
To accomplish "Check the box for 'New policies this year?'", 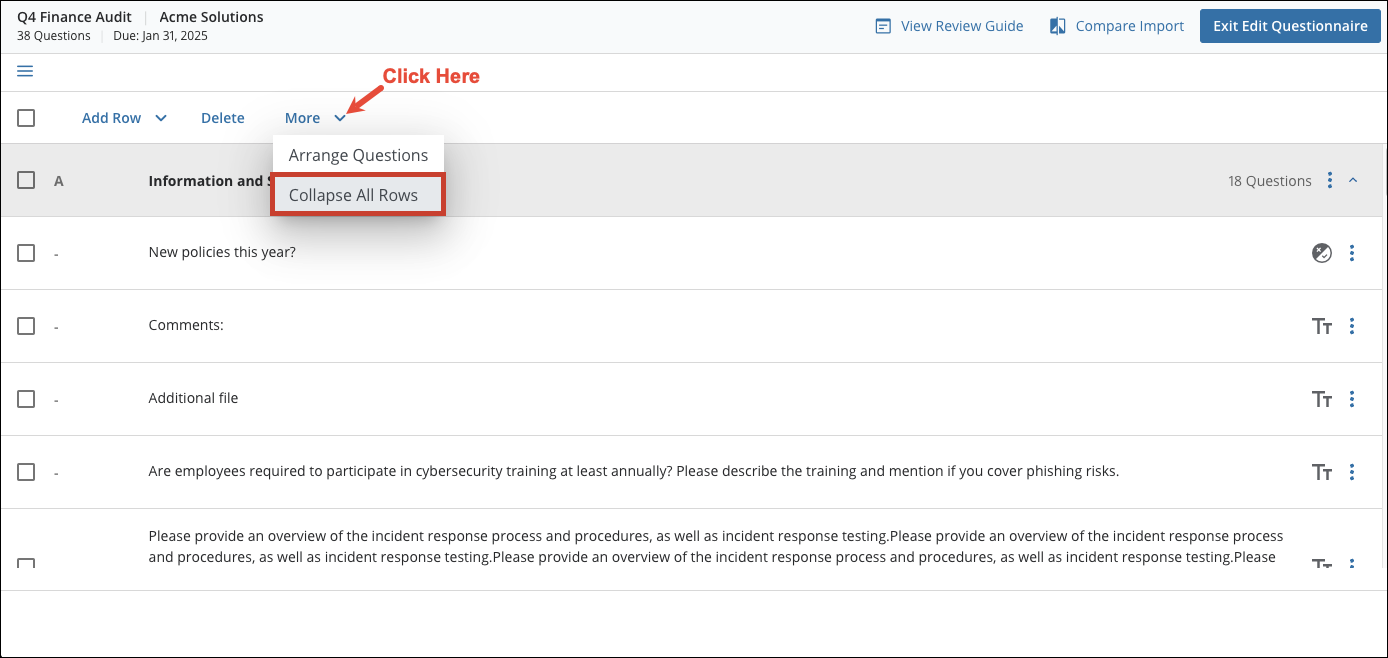I will [x=26, y=253].
